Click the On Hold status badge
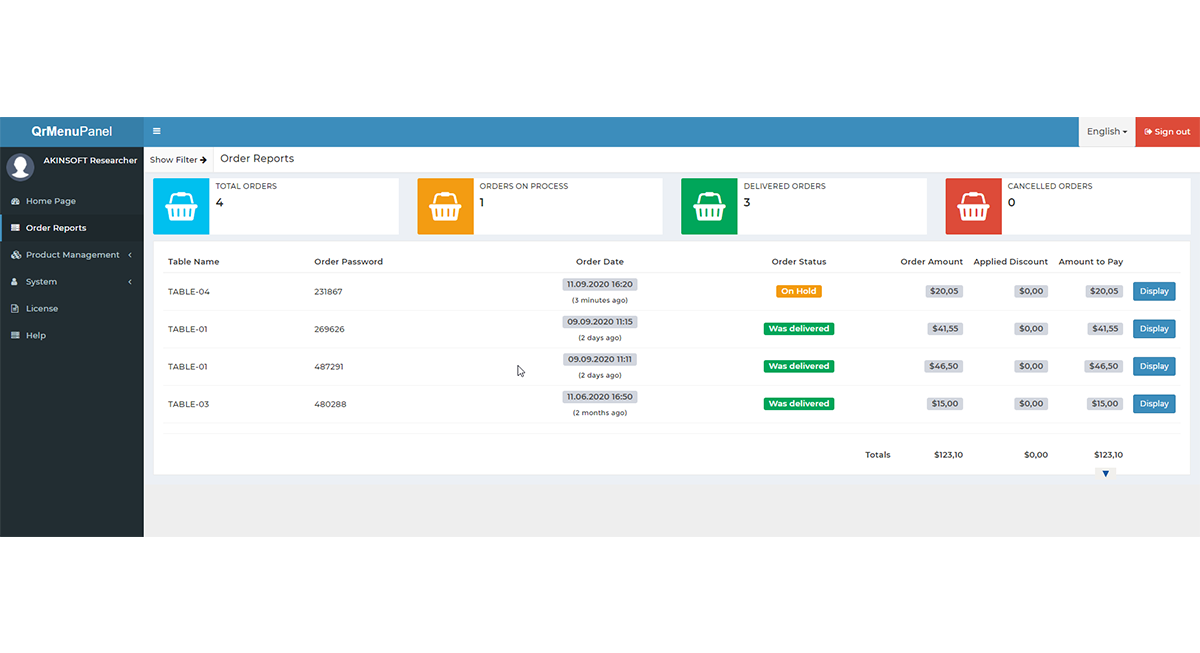The width and height of the screenshot is (1200, 653). click(x=799, y=291)
